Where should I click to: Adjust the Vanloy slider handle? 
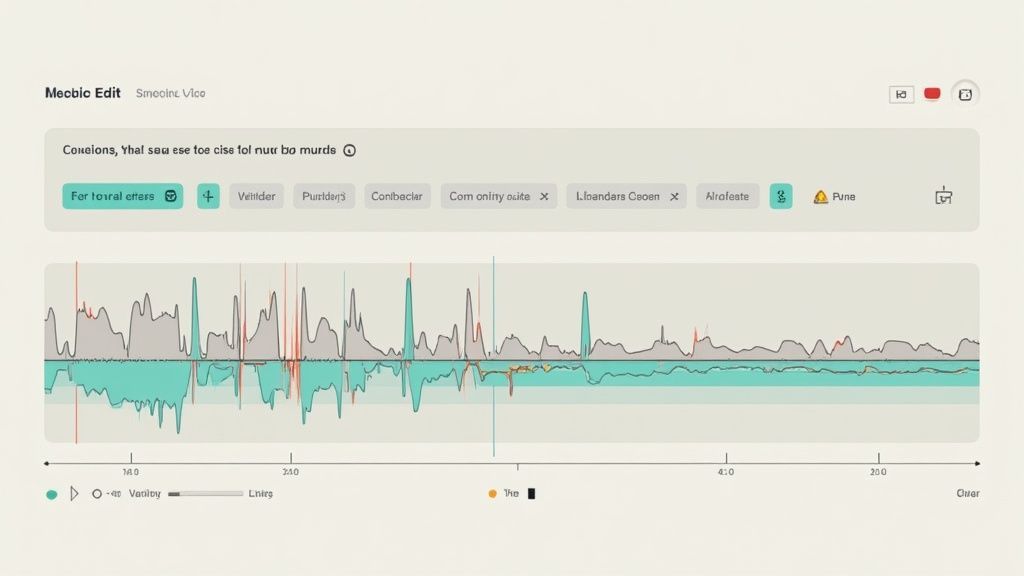point(175,493)
